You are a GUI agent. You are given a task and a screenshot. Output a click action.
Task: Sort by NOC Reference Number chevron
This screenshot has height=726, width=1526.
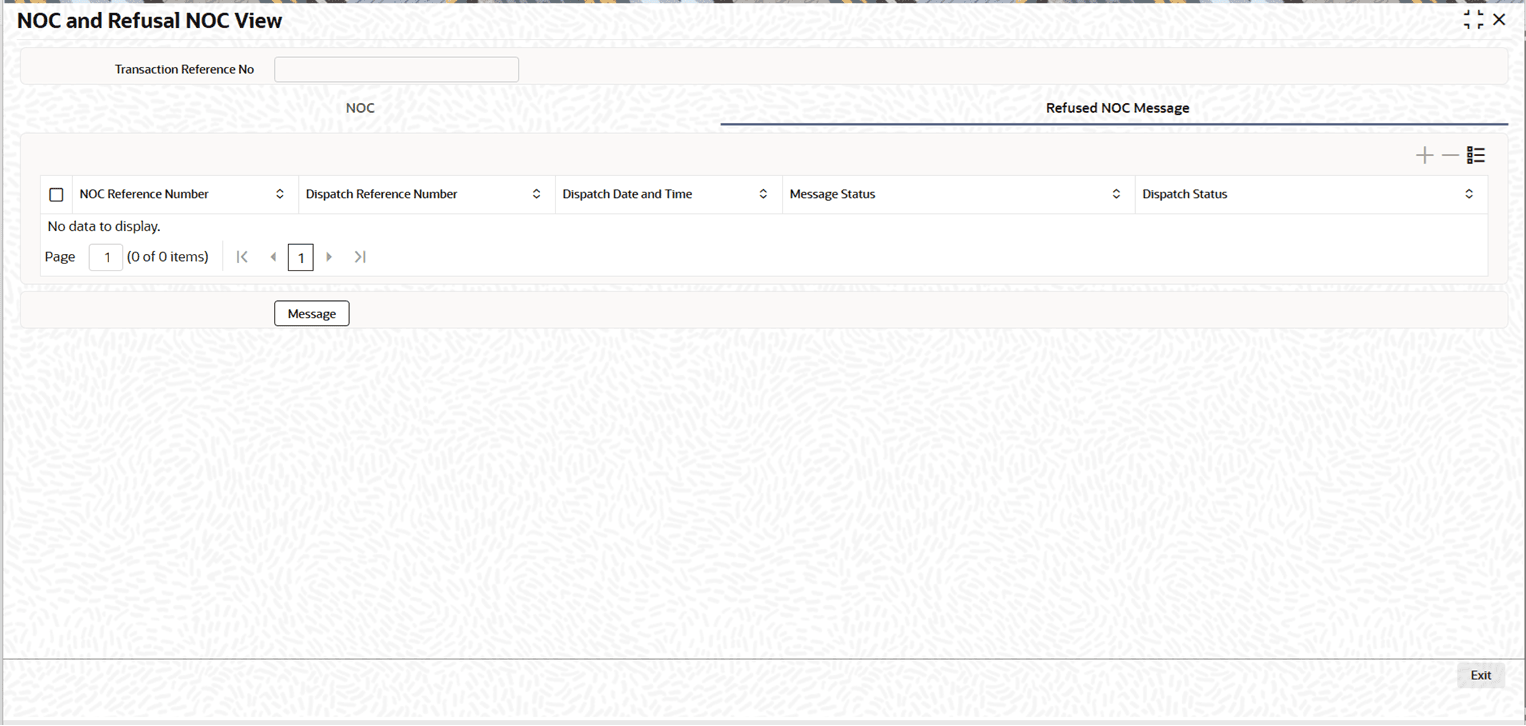pyautogui.click(x=280, y=194)
